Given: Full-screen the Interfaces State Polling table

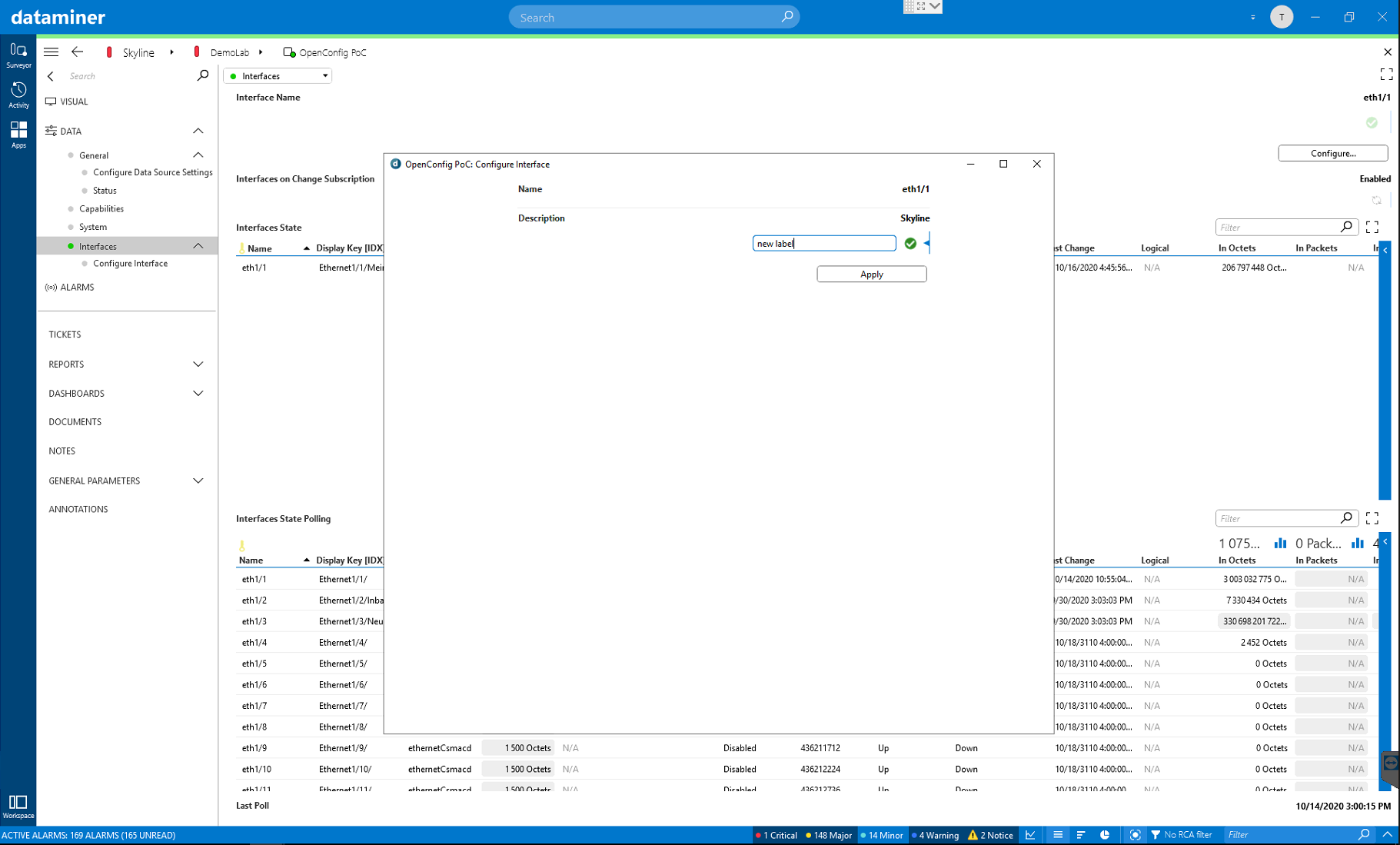Looking at the screenshot, I should coord(1372,518).
